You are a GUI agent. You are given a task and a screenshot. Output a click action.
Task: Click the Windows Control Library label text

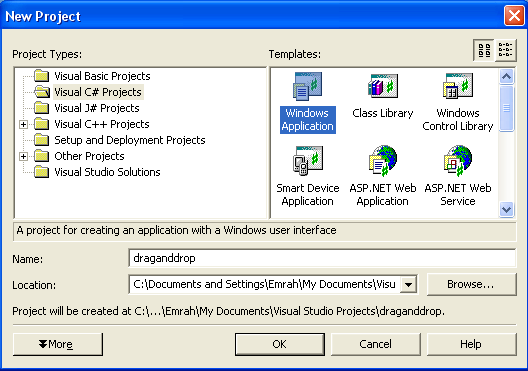click(458, 120)
